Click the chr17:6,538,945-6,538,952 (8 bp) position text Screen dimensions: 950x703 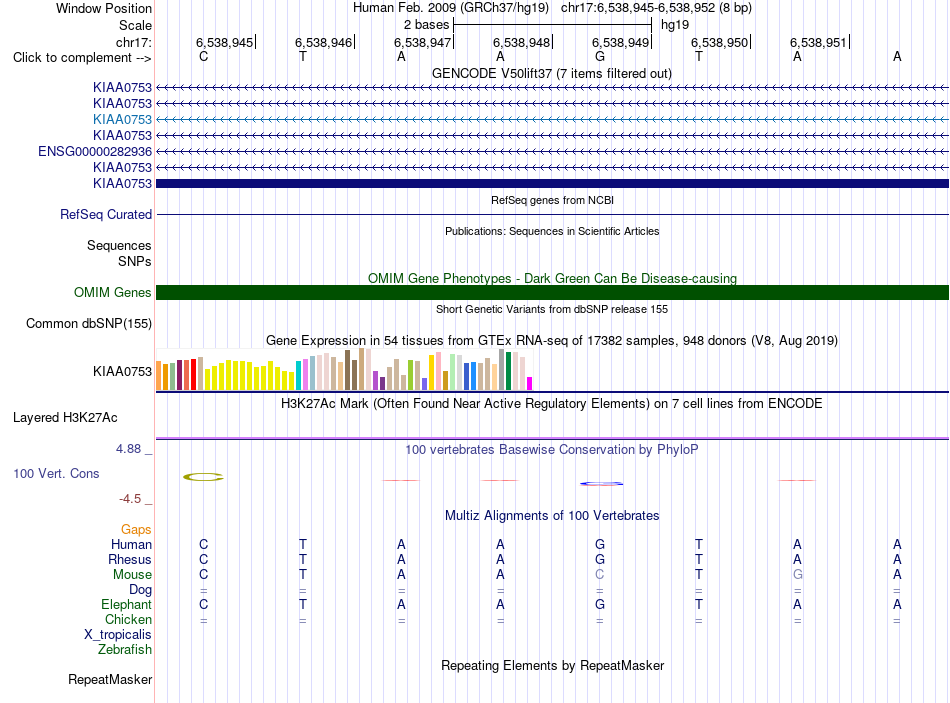click(x=656, y=8)
